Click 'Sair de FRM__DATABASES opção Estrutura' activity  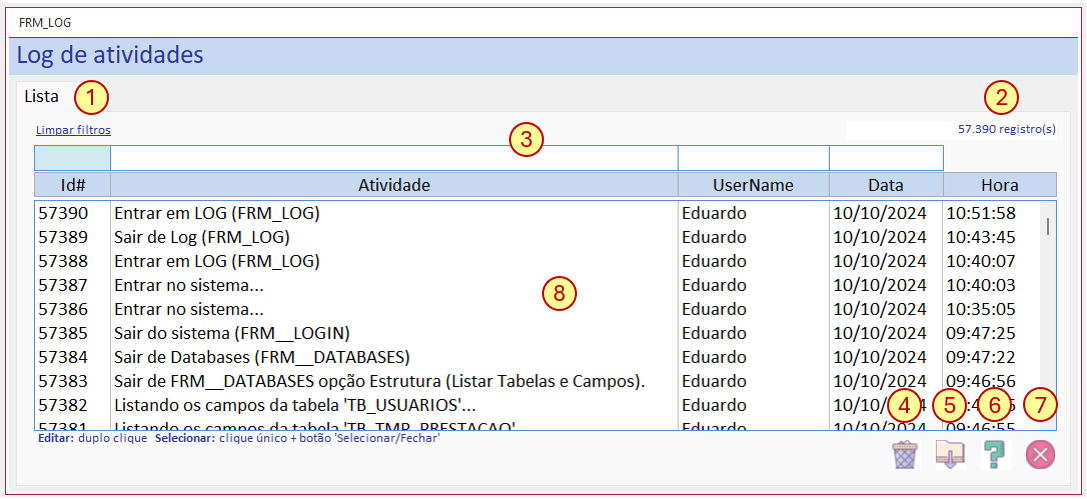(380, 381)
